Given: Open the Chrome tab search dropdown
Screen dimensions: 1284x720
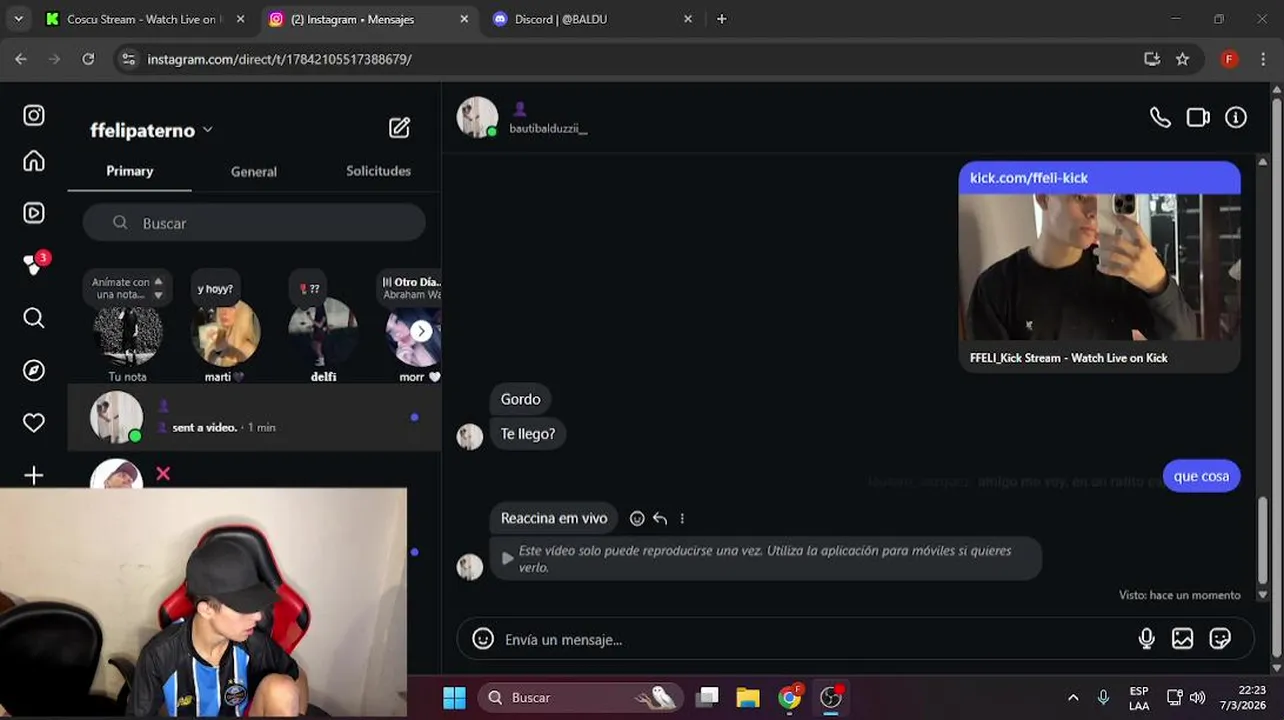Looking at the screenshot, I should (18, 19).
